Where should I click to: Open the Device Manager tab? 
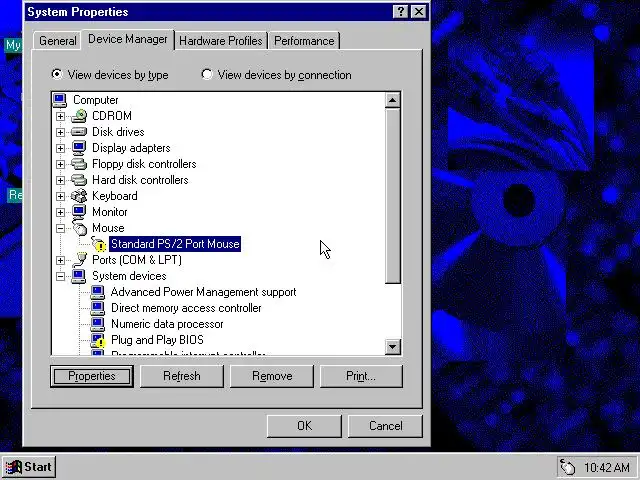coord(128,39)
